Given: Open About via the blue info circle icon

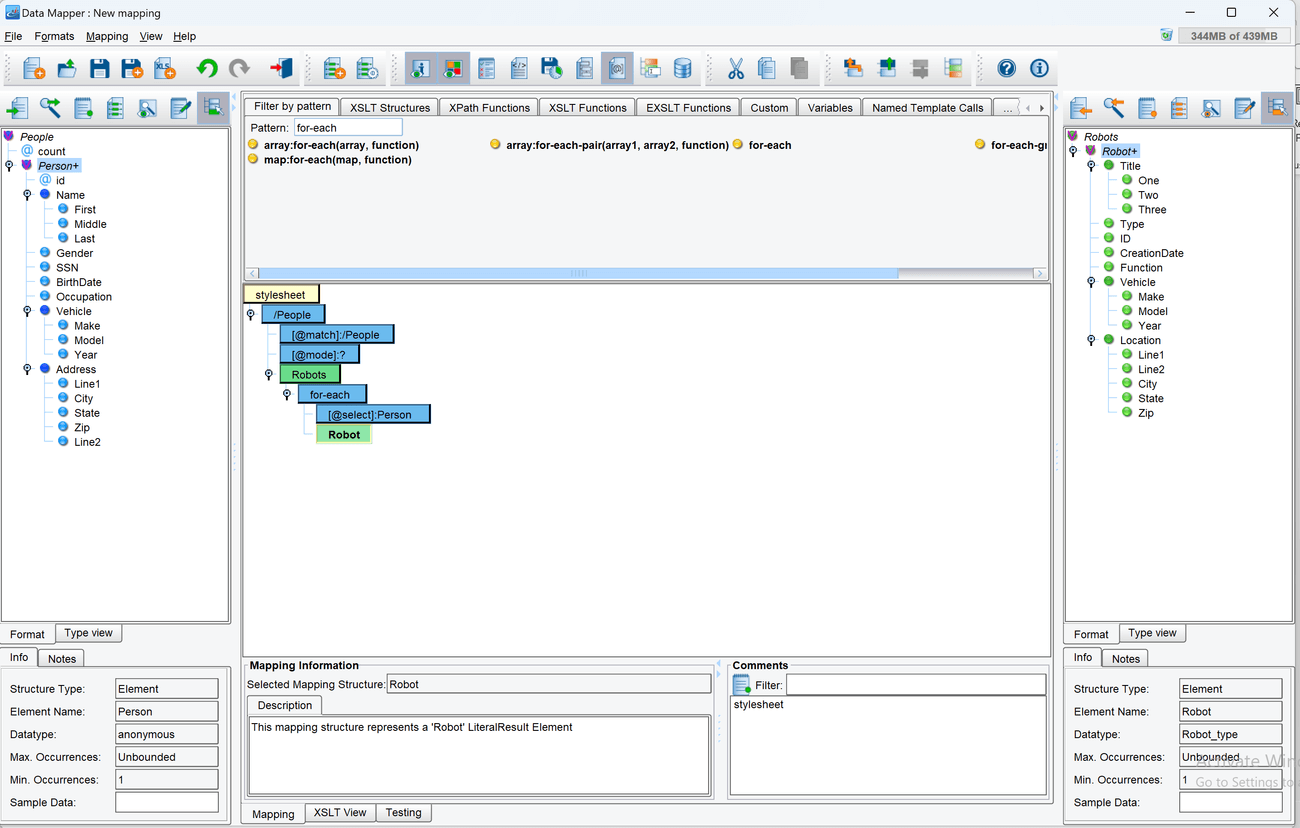Looking at the screenshot, I should pyautogui.click(x=1039, y=68).
